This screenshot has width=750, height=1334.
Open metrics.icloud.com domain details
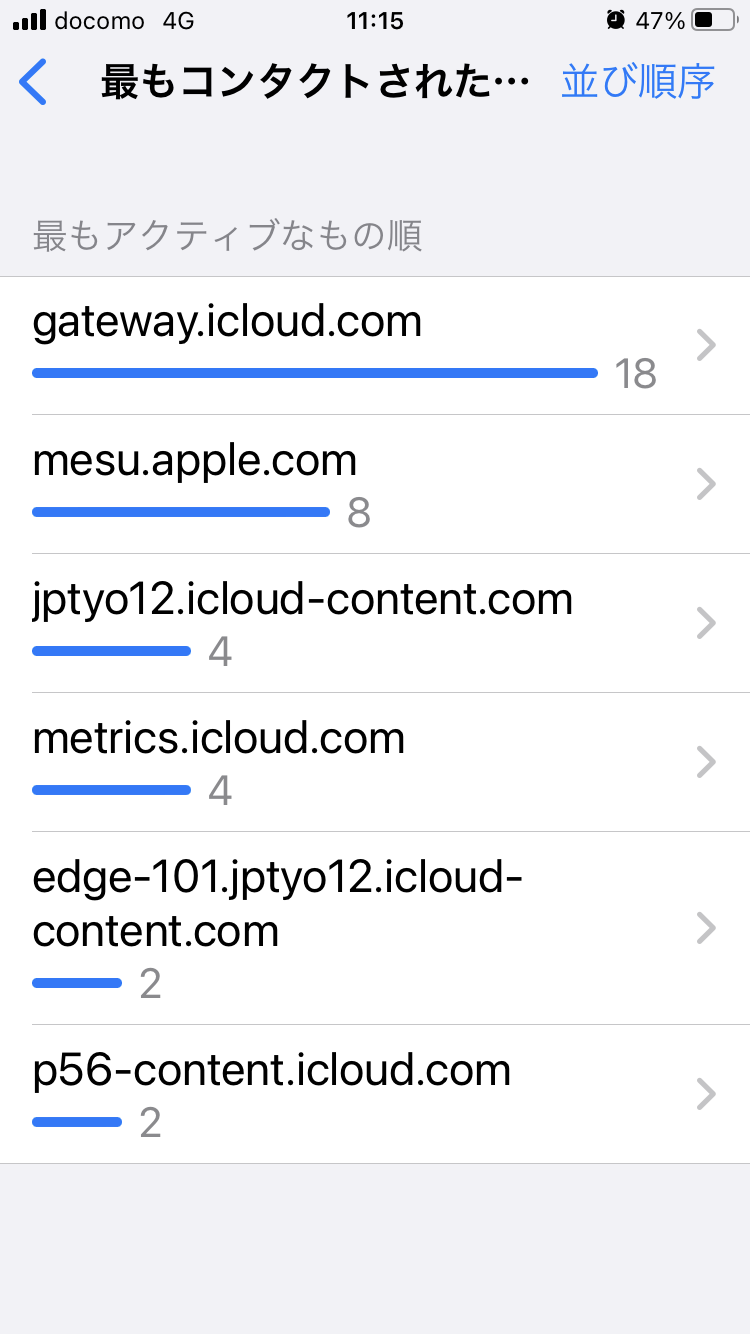coord(219,739)
